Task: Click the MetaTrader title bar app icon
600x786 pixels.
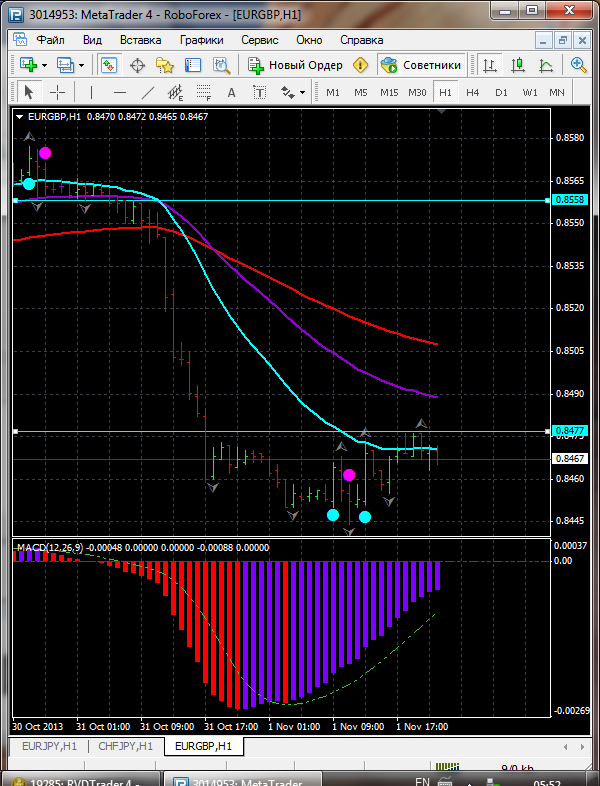Action: (16, 15)
